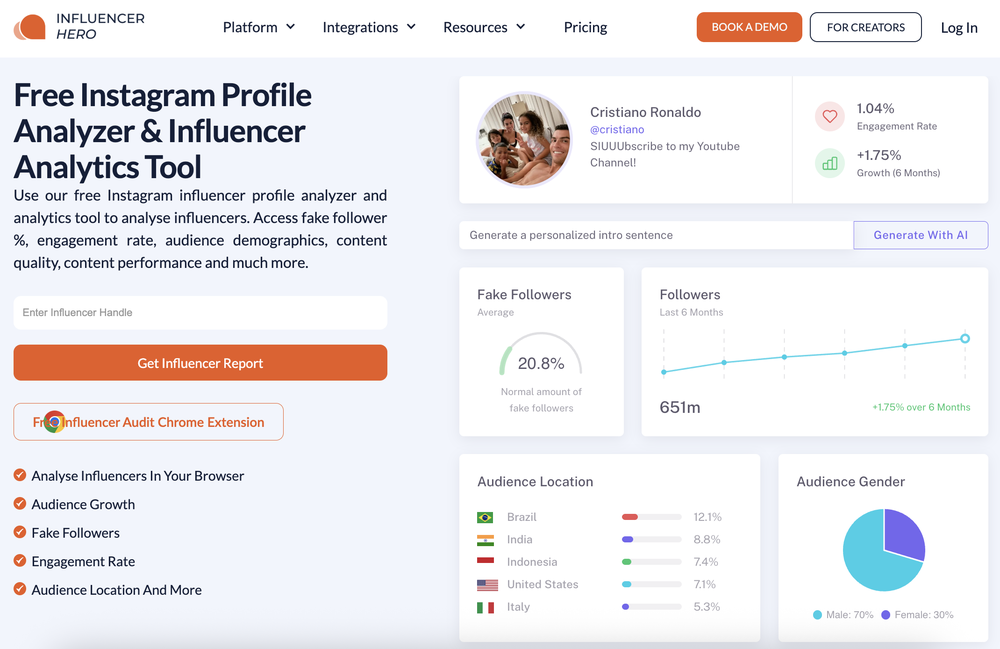Click the United States flag icon
Image resolution: width=1000 pixels, height=649 pixels.
pos(487,585)
